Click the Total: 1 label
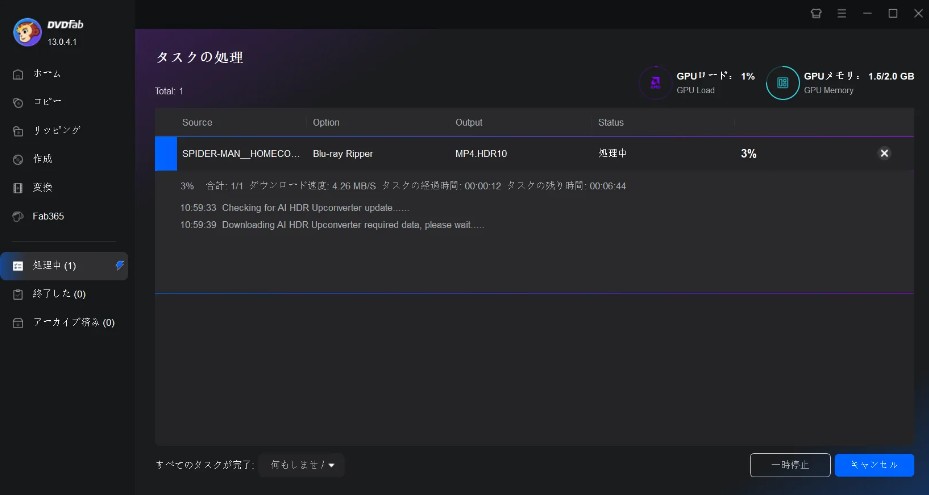This screenshot has height=495, width=929. click(169, 91)
